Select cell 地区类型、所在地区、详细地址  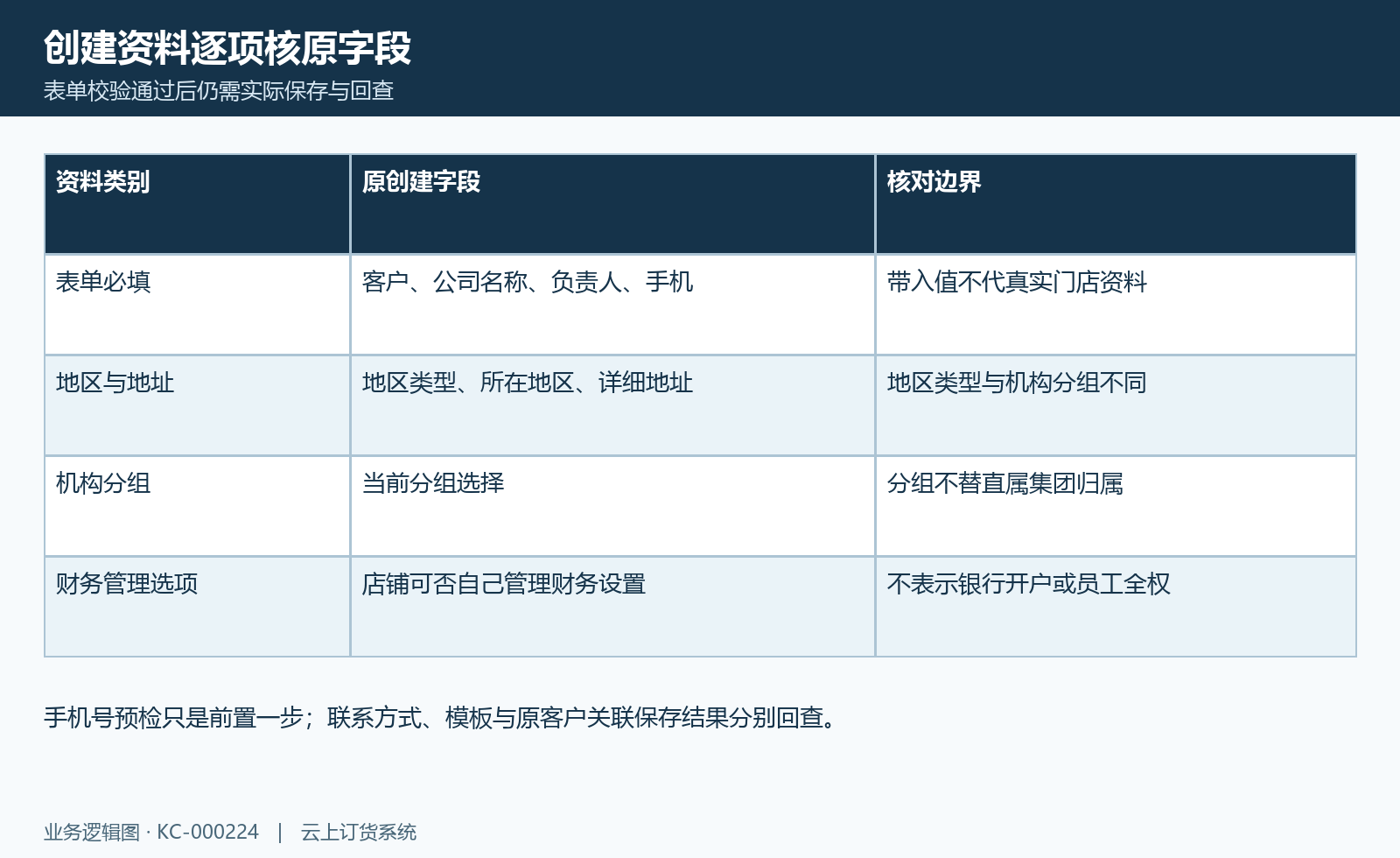pos(612,405)
